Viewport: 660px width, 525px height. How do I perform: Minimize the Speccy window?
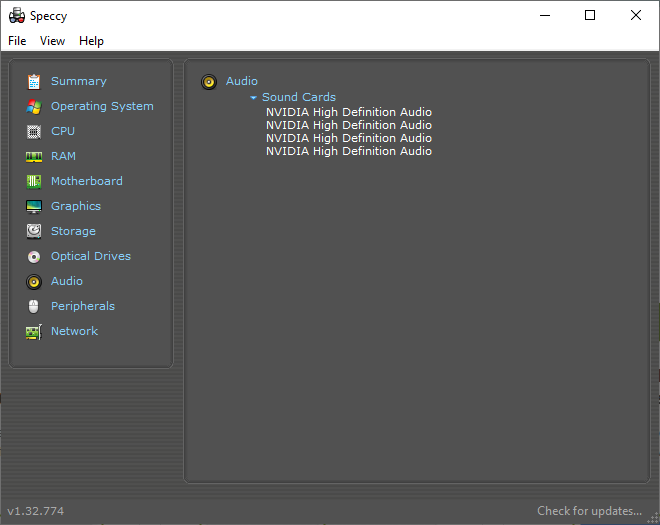point(545,16)
